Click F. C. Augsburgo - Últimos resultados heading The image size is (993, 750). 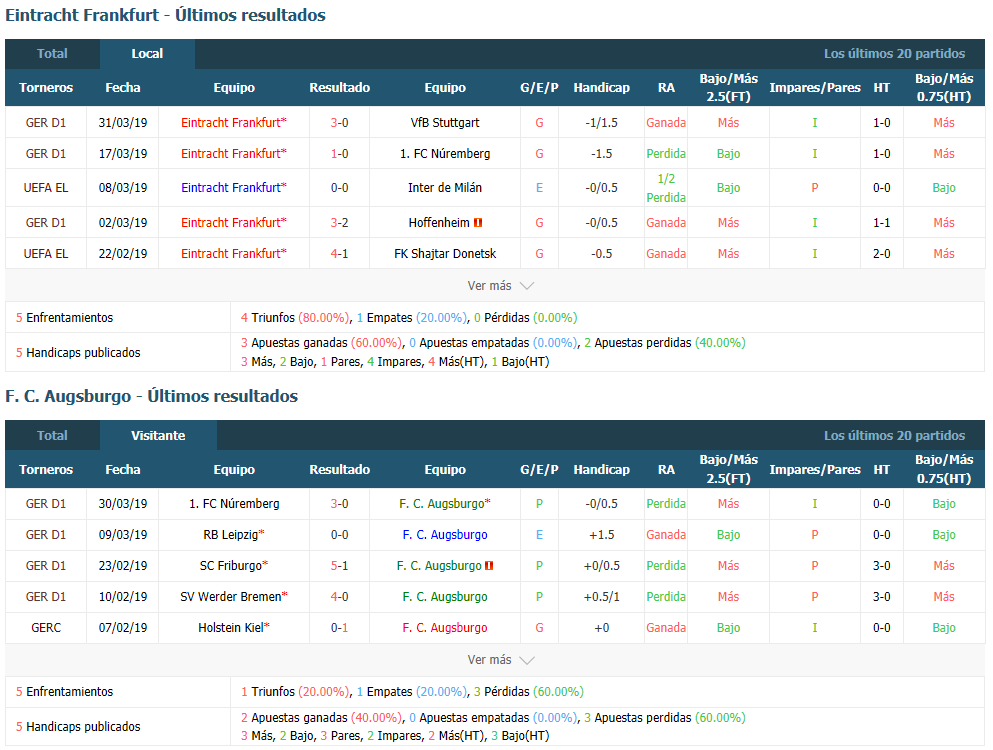tap(151, 397)
